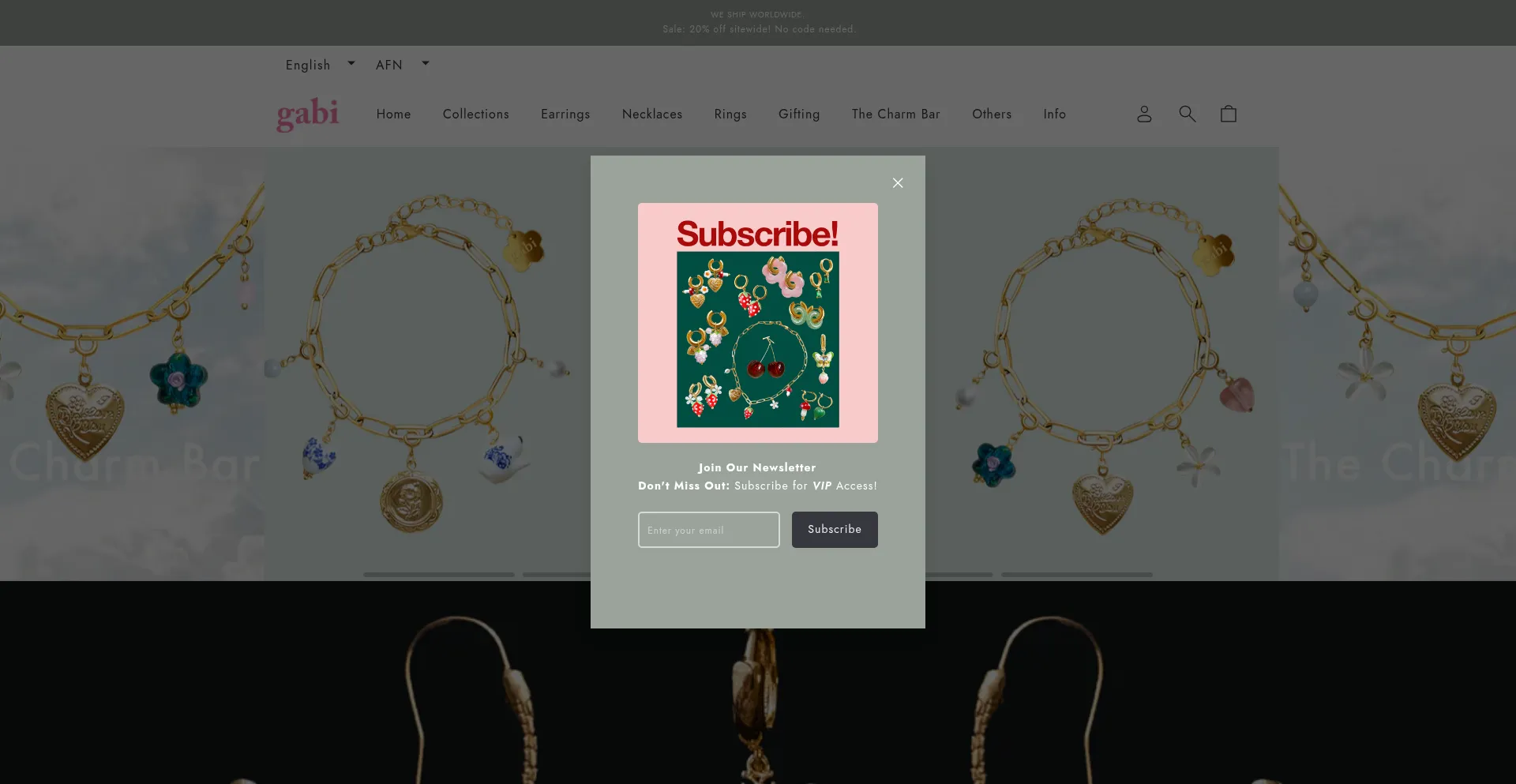Open the Others menu

tap(992, 114)
